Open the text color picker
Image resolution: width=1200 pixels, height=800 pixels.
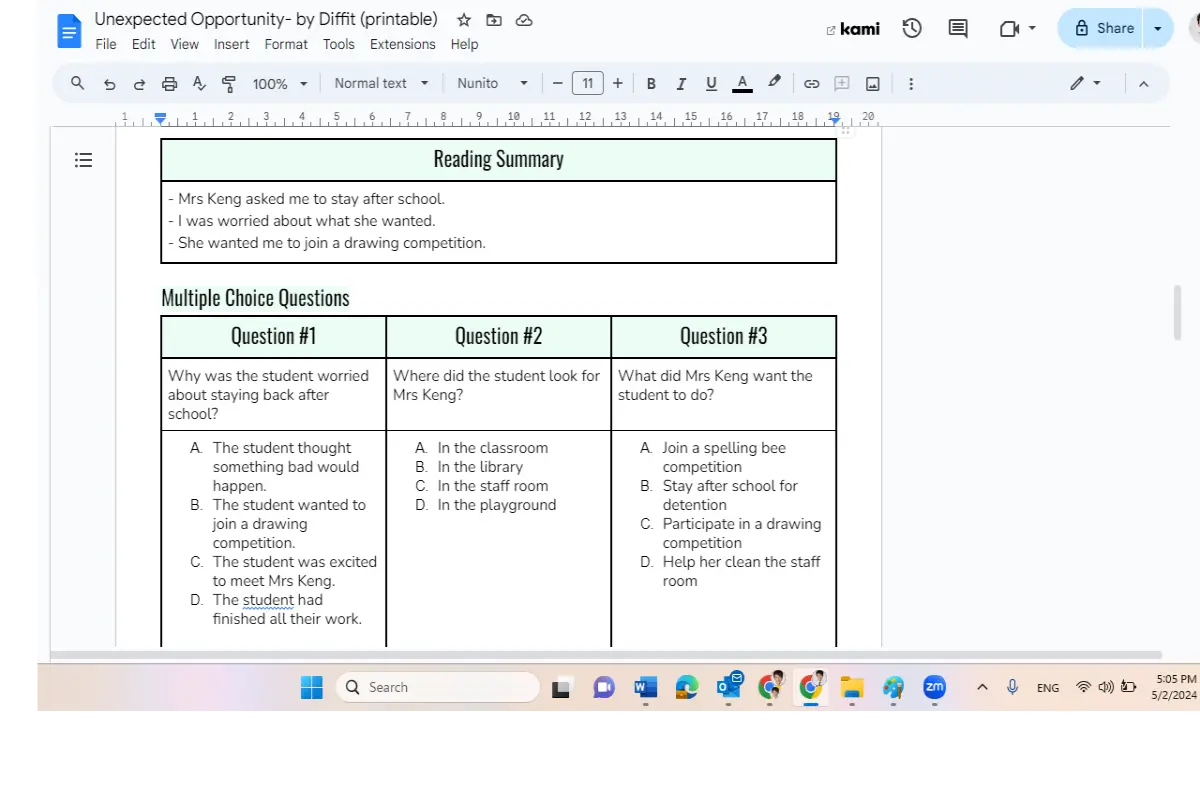(x=742, y=84)
